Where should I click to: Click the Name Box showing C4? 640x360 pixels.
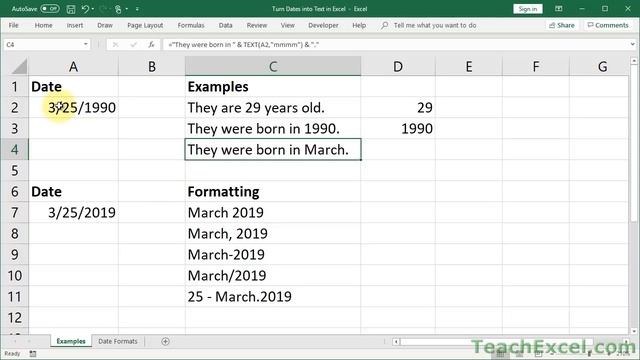[x=43, y=44]
